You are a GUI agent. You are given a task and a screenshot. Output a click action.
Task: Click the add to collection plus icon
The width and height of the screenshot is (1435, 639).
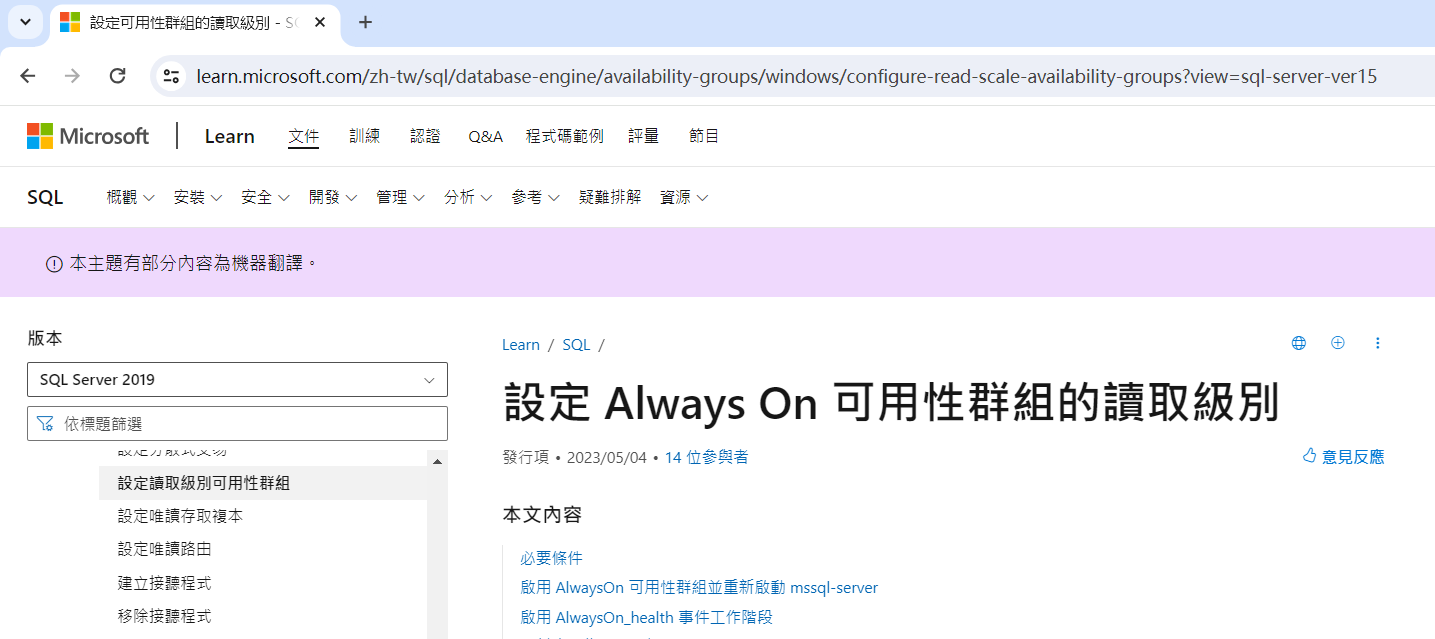coord(1338,343)
